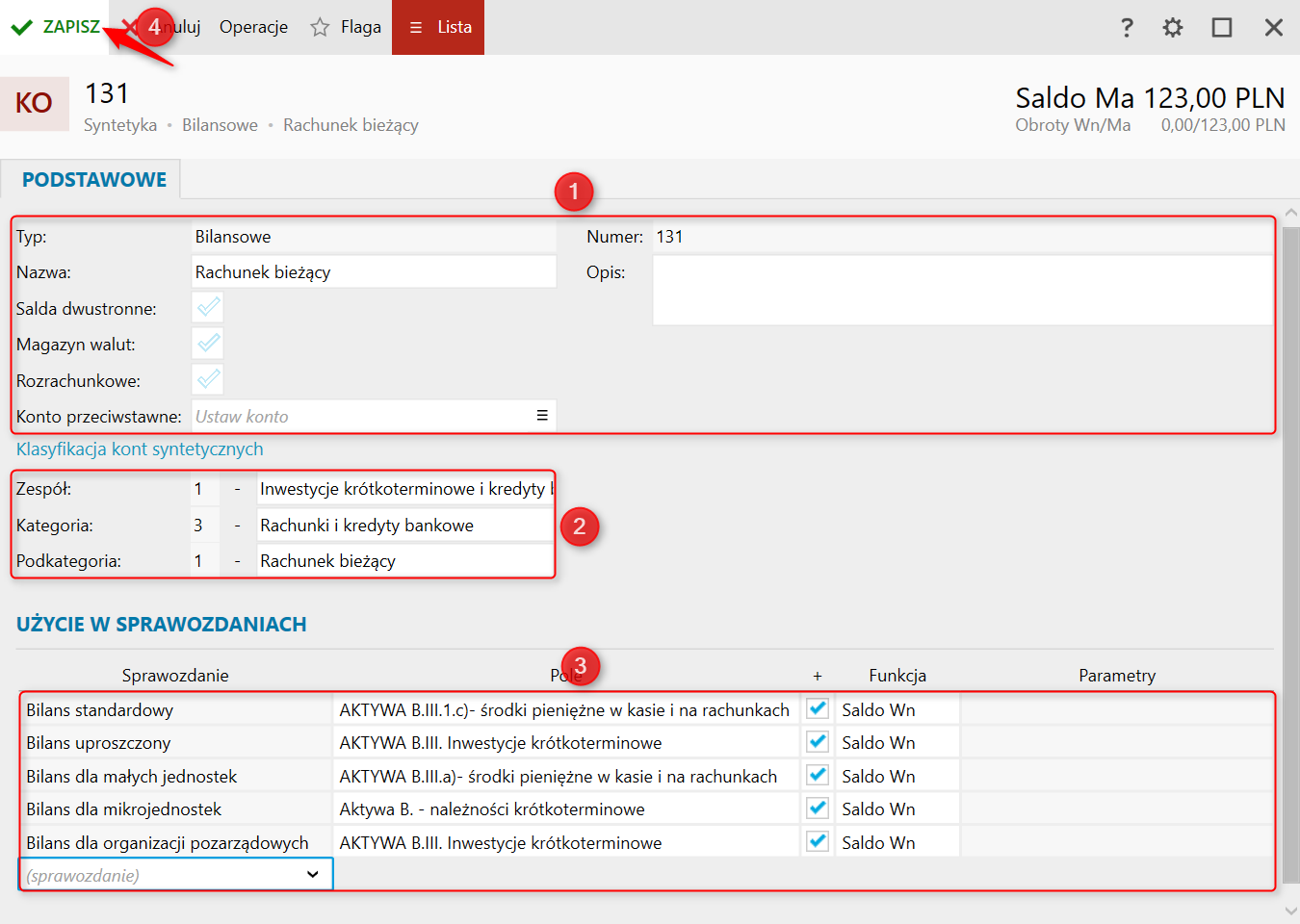The image size is (1300, 924).
Task: Open the Klasyfikacja kont syntetycznych link
Action: tap(140, 449)
